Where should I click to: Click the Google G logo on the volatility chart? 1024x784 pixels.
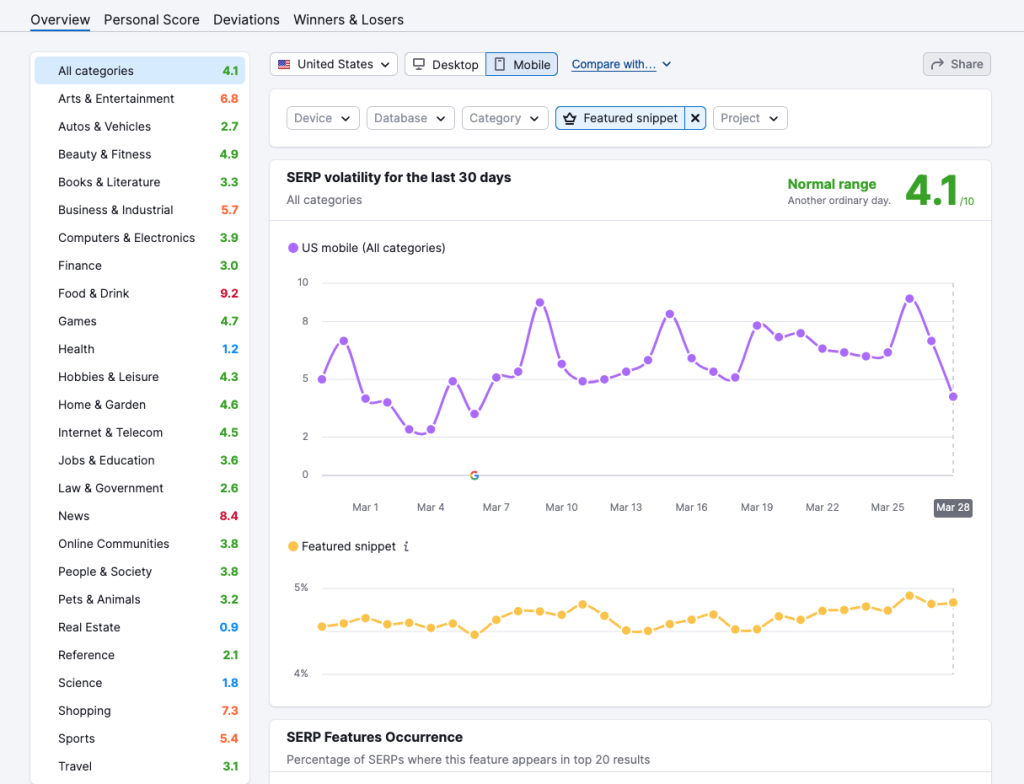pos(474,475)
